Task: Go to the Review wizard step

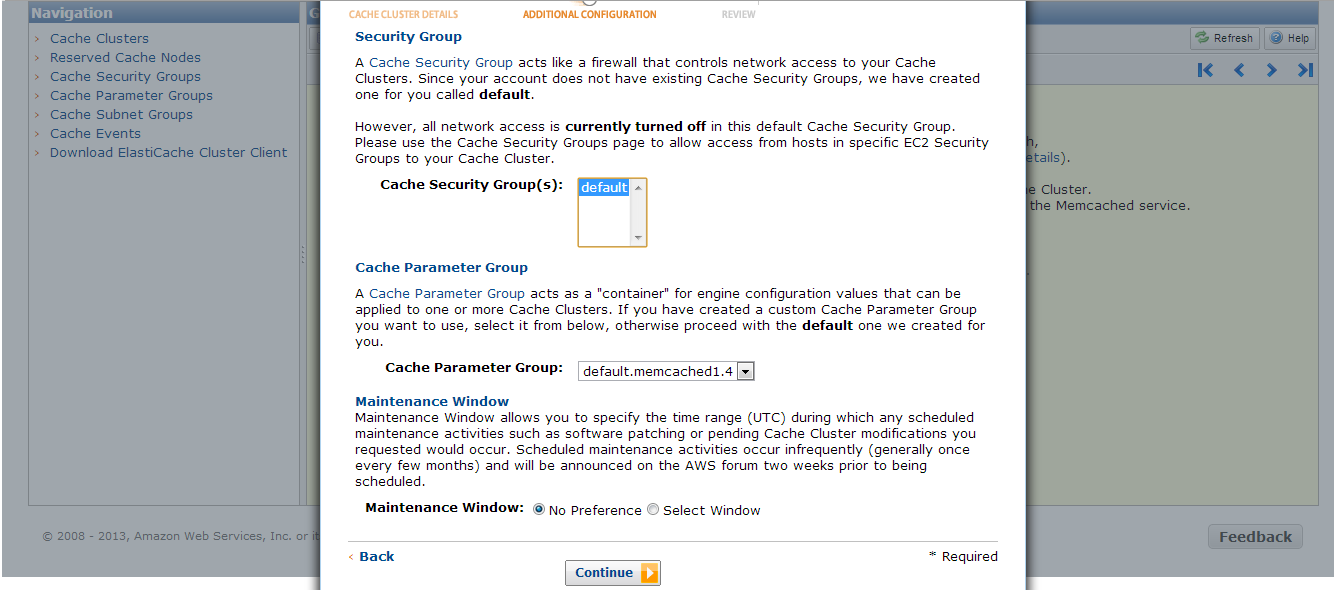Action: [x=738, y=14]
